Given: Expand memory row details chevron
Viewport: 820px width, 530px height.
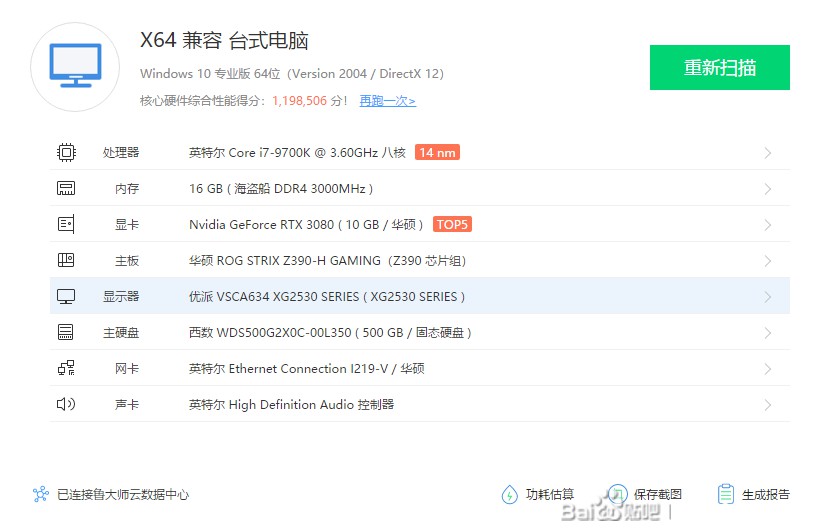Looking at the screenshot, I should [768, 189].
